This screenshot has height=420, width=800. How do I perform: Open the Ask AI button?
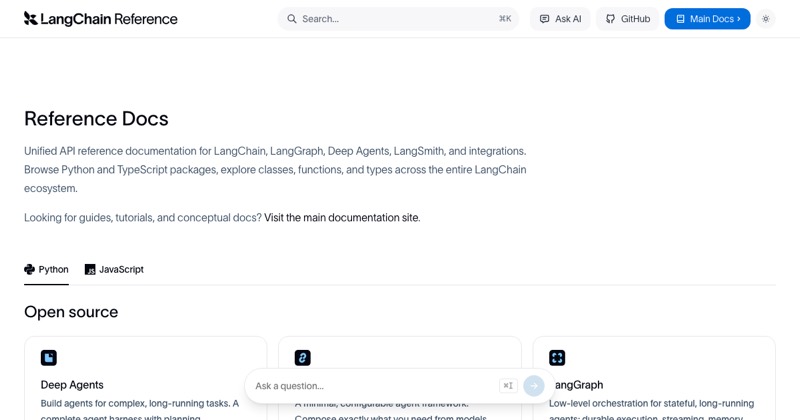point(560,19)
